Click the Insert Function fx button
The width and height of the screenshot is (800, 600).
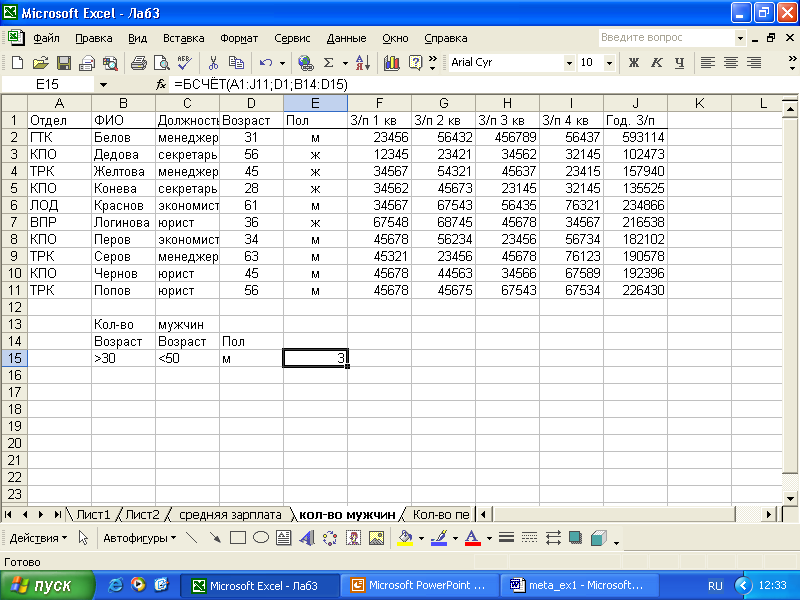(161, 85)
